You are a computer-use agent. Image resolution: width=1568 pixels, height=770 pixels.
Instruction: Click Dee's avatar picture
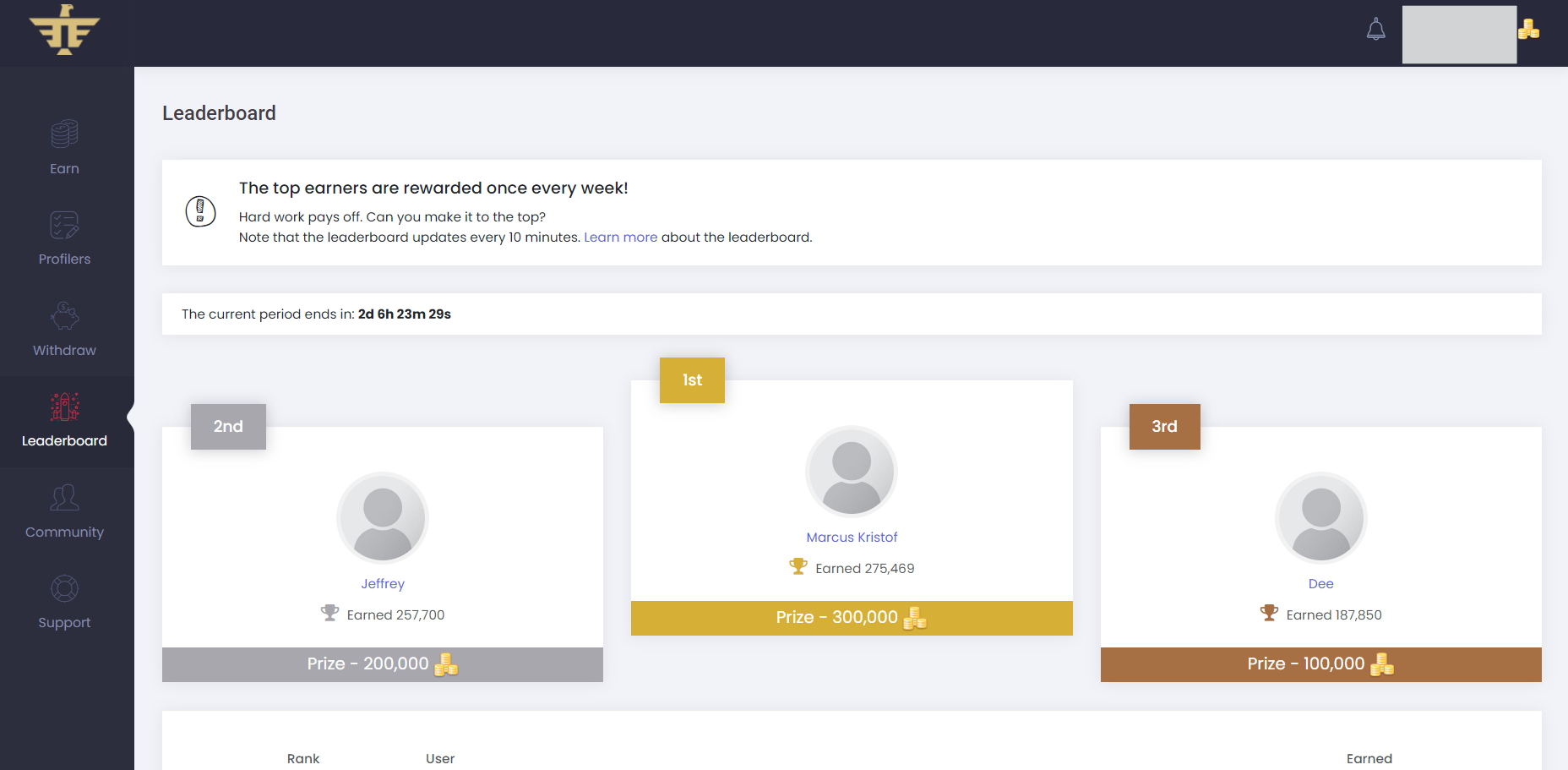pyautogui.click(x=1320, y=518)
